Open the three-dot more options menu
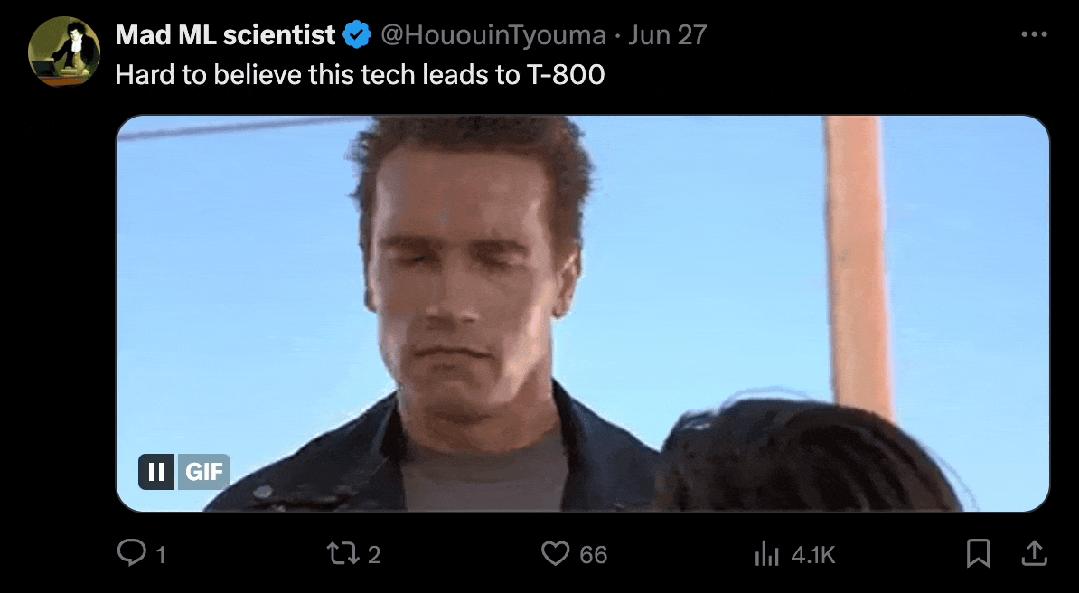 pyautogui.click(x=1034, y=34)
